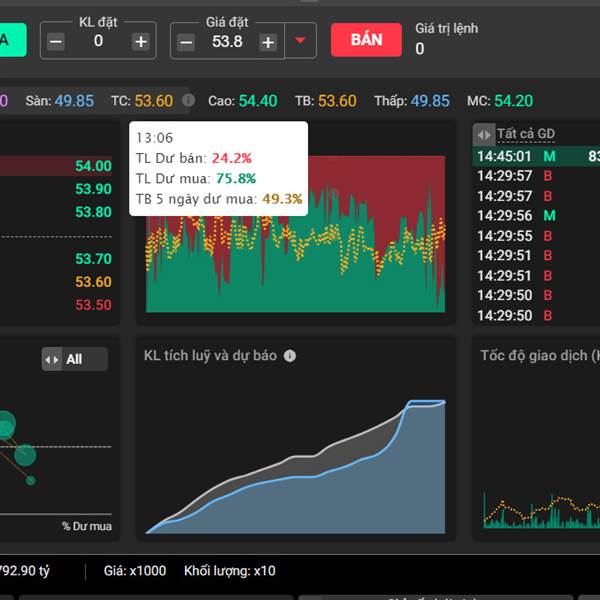The width and height of the screenshot is (600, 600).
Task: Click the Sàn floor price 49.85
Action: tap(74, 101)
